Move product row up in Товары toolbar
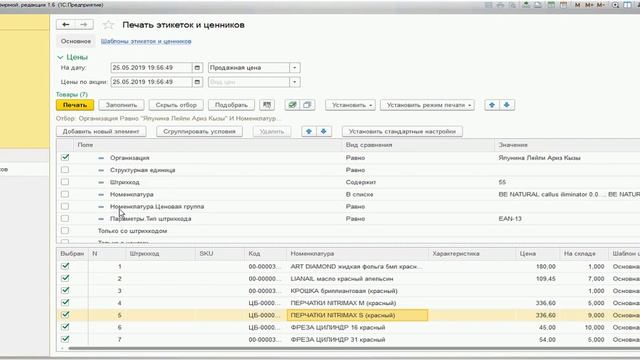 (x=492, y=105)
